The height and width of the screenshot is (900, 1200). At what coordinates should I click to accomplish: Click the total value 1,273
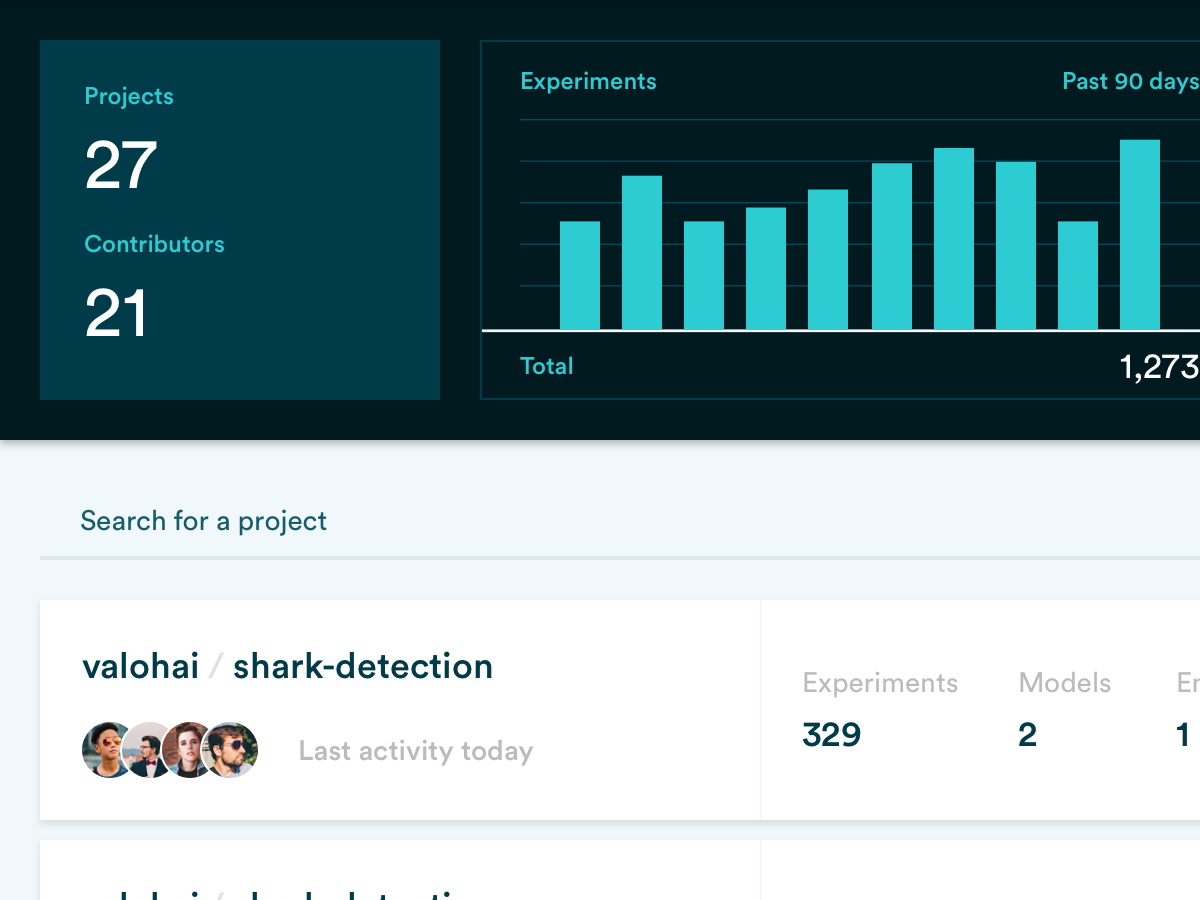1160,367
